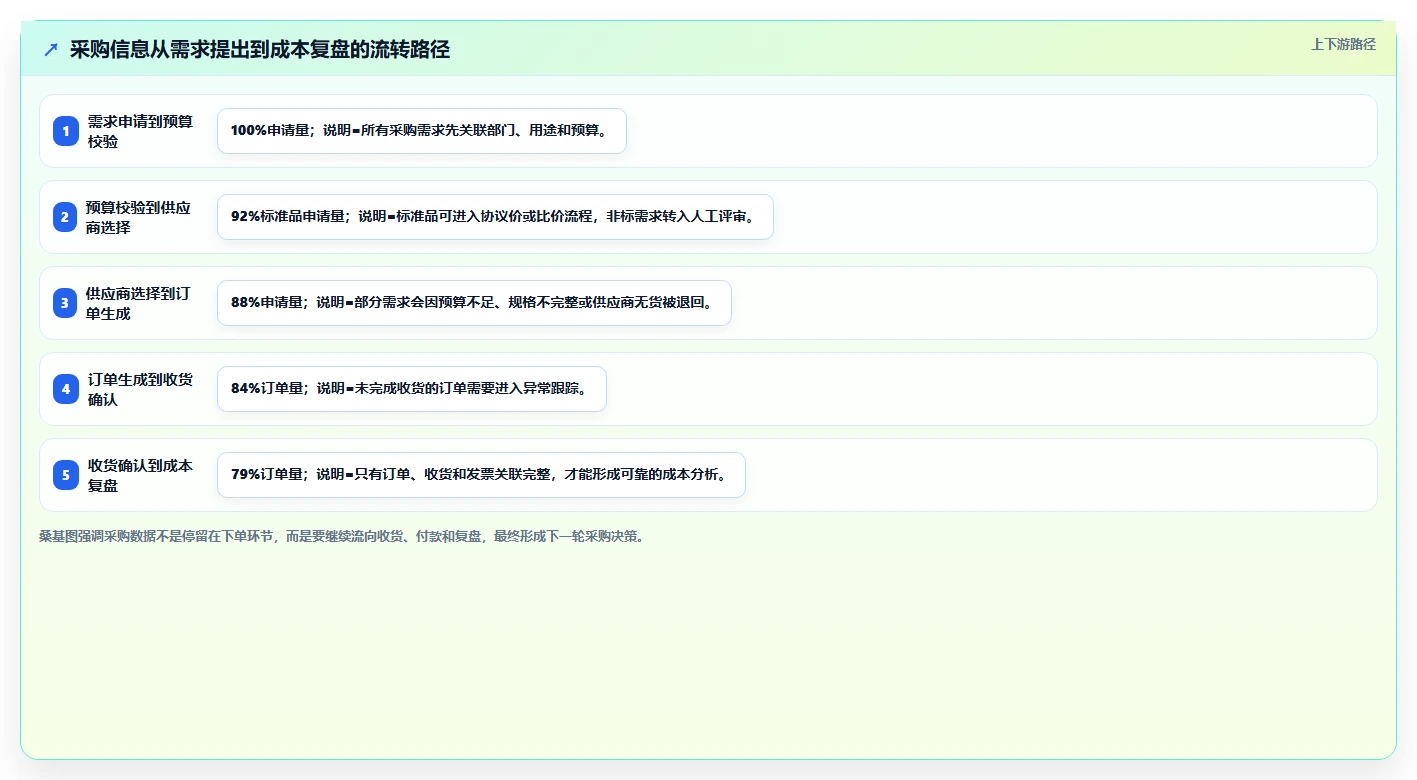Click the step 1 number badge
The height and width of the screenshot is (780, 1417).
pyautogui.click(x=66, y=131)
